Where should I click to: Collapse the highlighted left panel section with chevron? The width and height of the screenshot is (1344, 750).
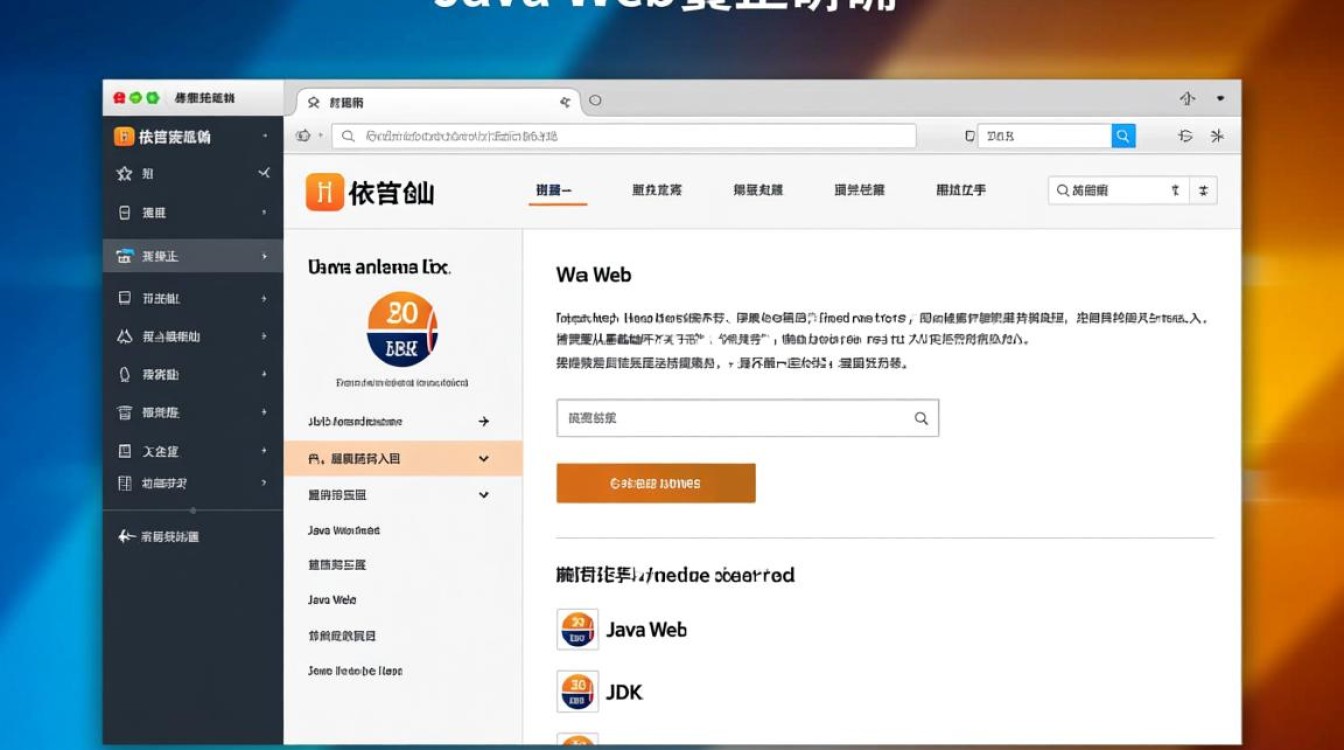484,458
